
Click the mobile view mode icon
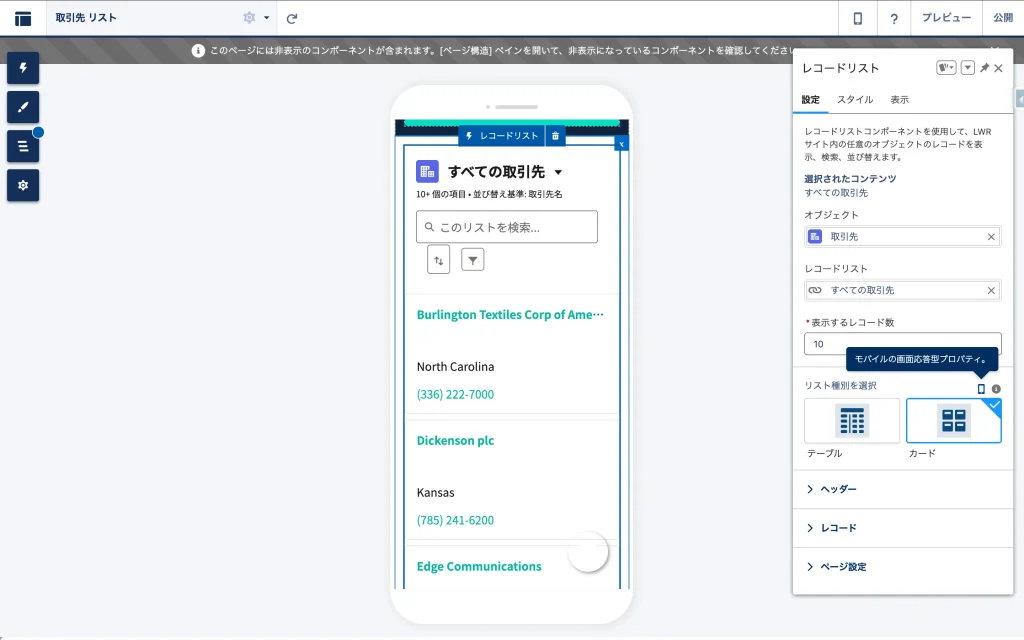857,18
